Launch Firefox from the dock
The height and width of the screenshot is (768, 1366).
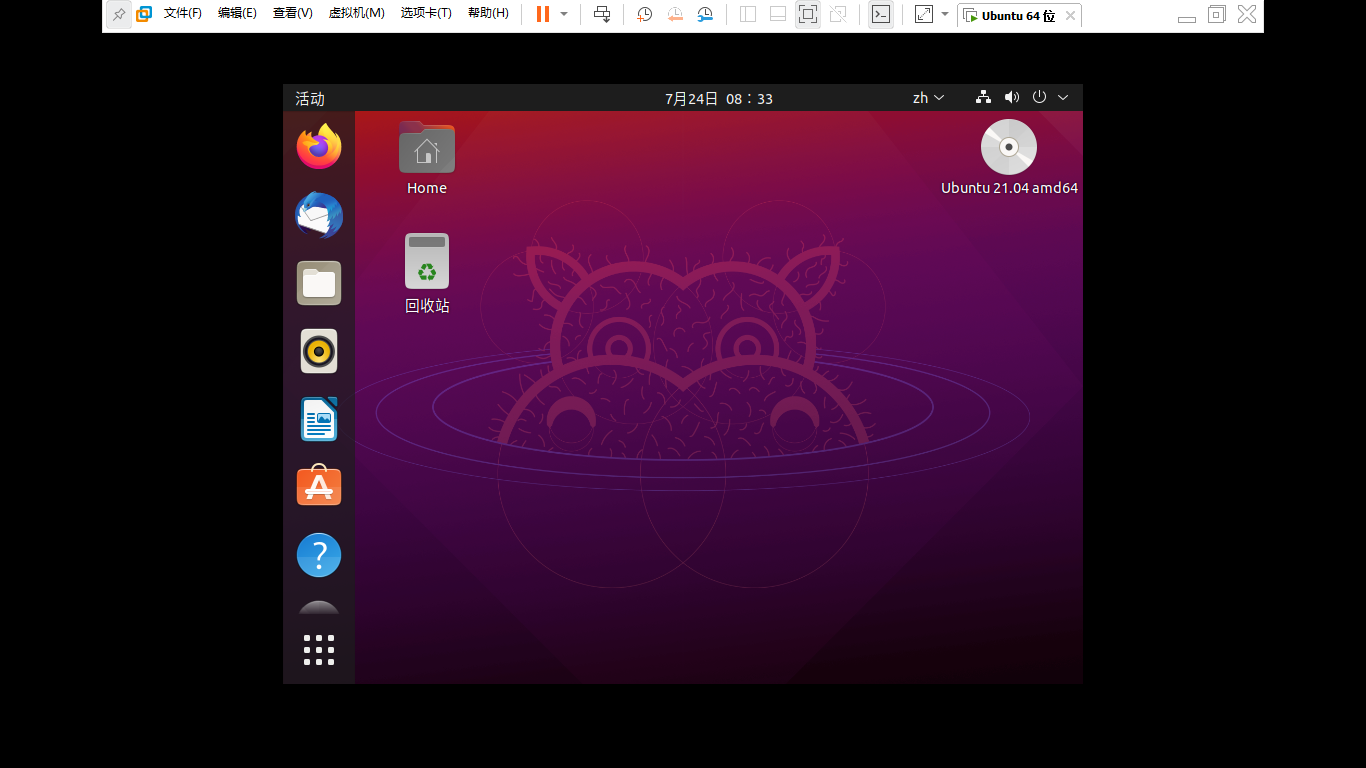point(319,147)
